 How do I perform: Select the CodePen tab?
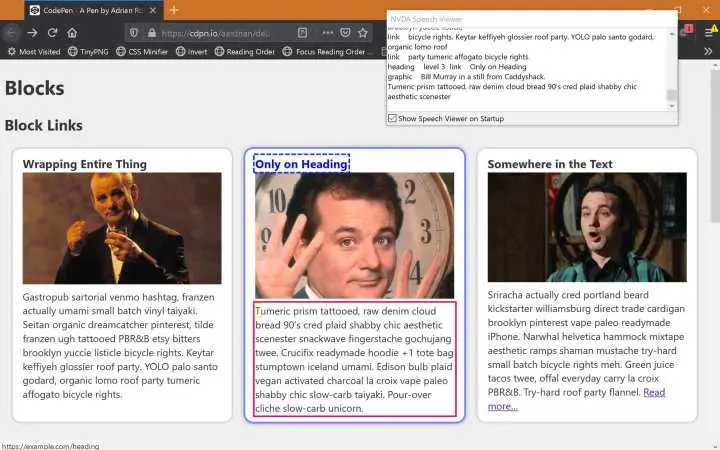coord(93,10)
